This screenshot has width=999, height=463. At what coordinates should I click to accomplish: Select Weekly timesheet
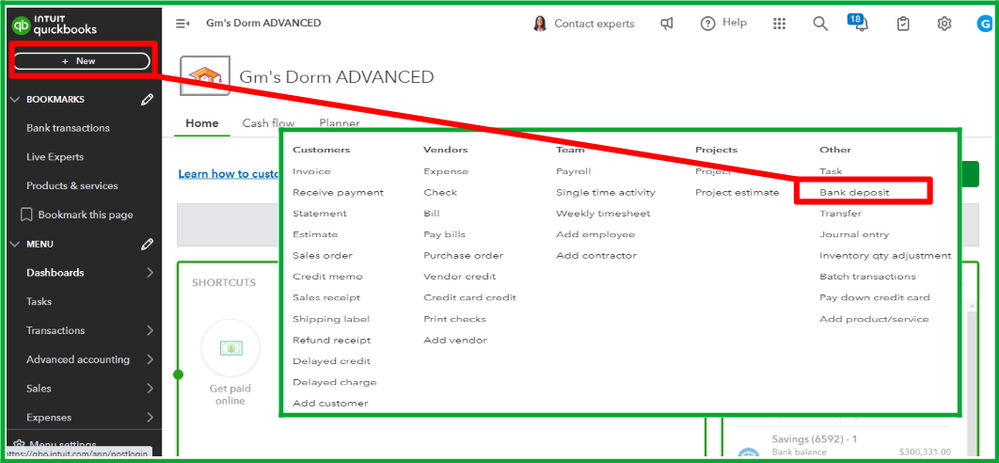[x=603, y=213]
